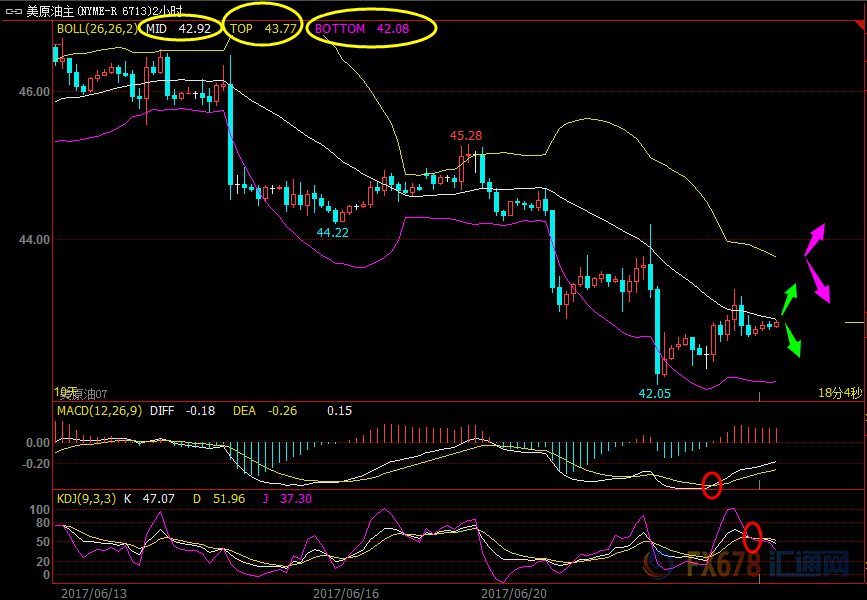Screen dimensions: 867x600
Task: Open the KDJ(9,3,3) indicator label
Action: [x=86, y=498]
